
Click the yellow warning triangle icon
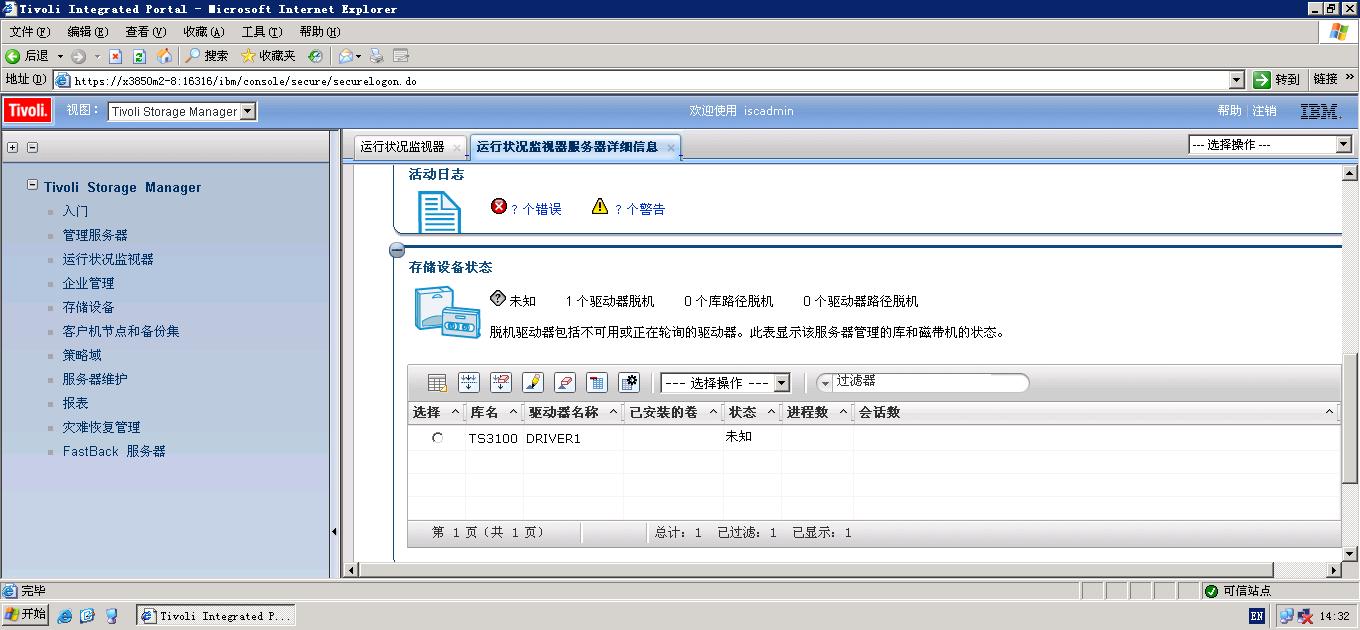pyautogui.click(x=600, y=206)
